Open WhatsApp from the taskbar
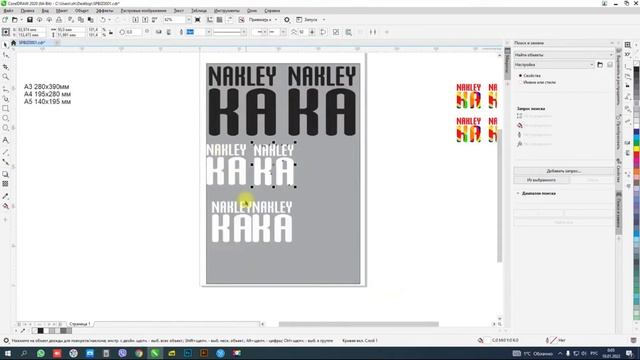This screenshot has height=360, width=640. [x=41, y=353]
